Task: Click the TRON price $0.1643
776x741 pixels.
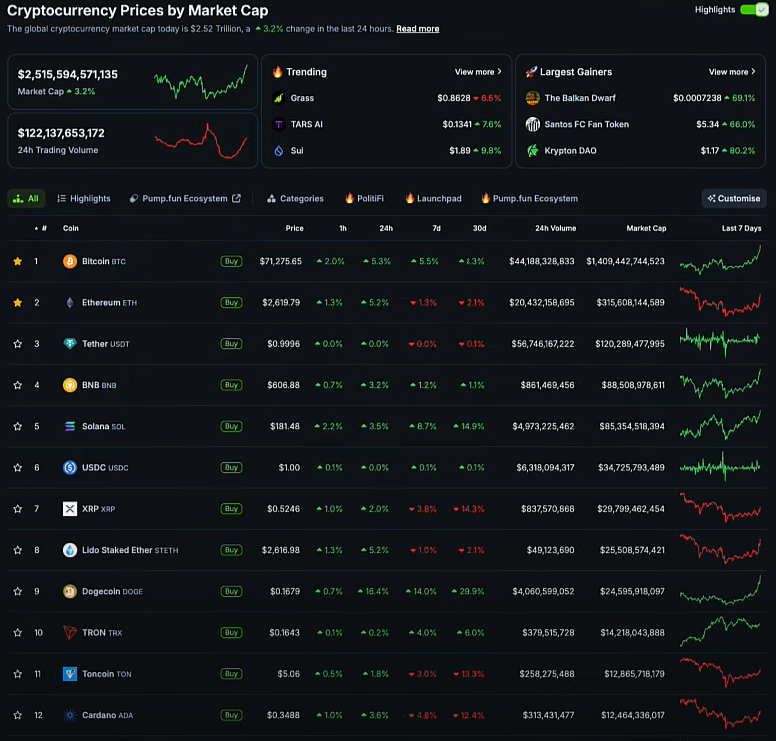Action: click(284, 633)
